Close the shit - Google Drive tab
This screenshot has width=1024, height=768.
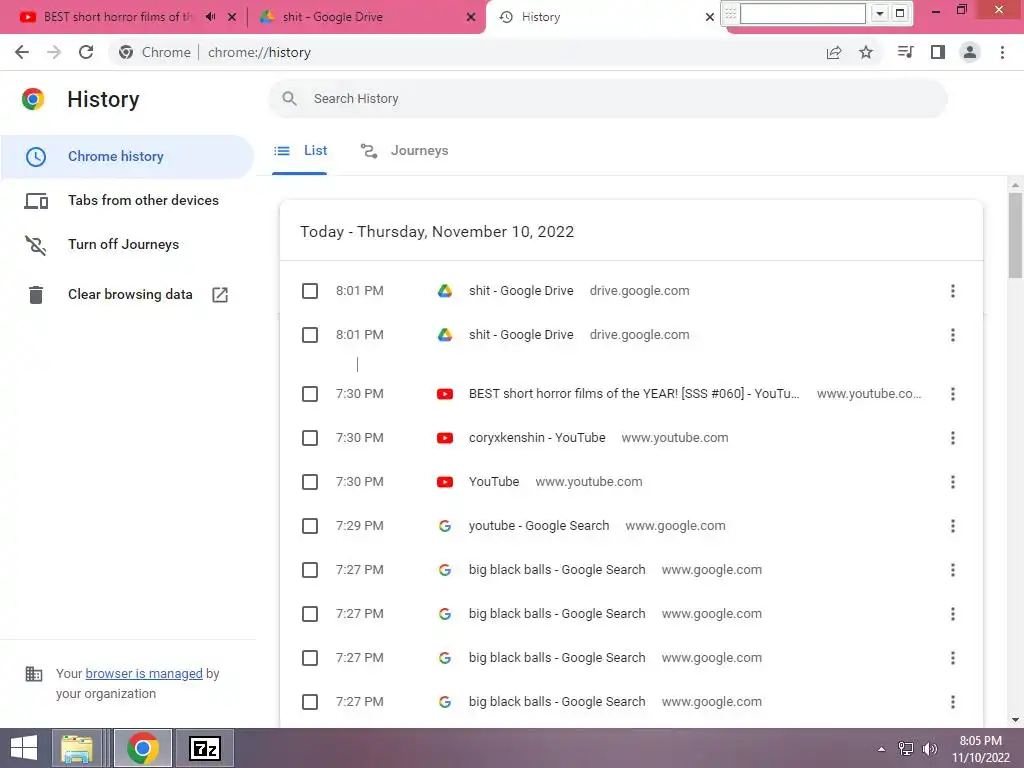coord(471,17)
